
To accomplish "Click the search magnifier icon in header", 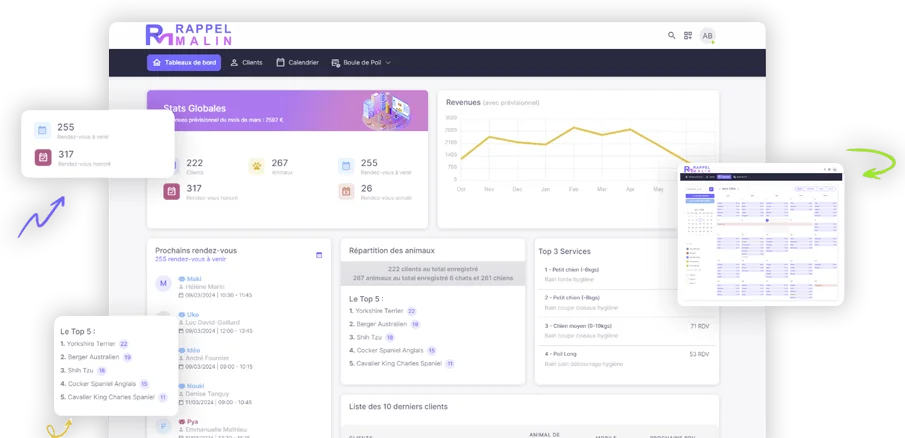I will (x=672, y=36).
